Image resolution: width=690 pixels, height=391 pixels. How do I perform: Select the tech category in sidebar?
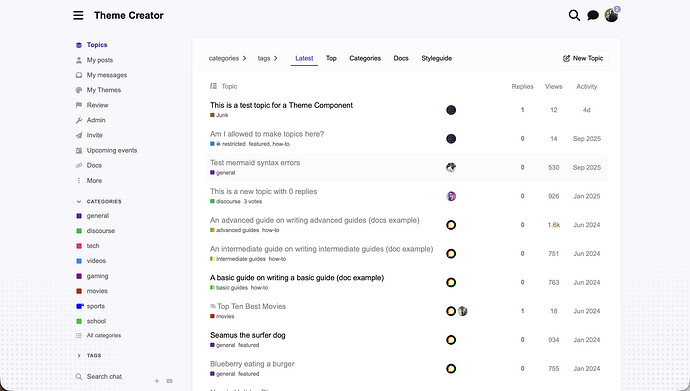pos(88,246)
